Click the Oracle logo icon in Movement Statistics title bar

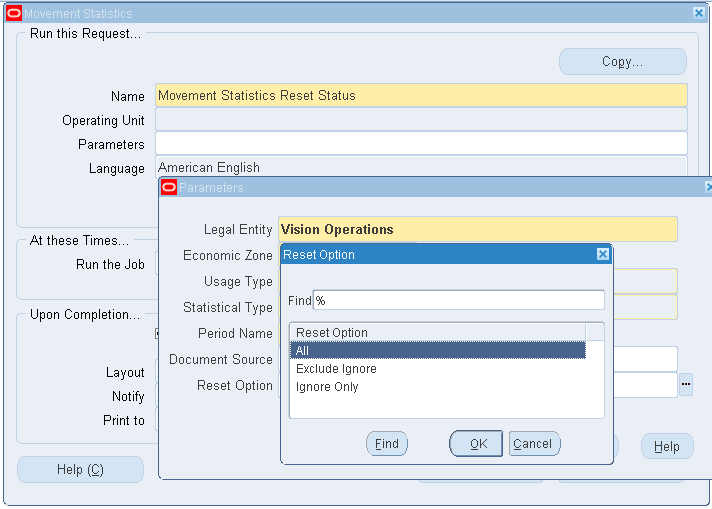(14, 13)
